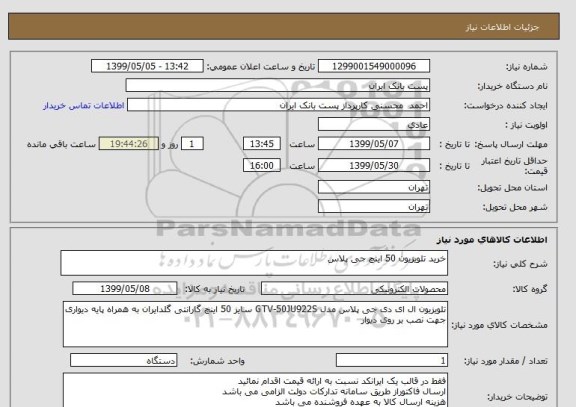The width and height of the screenshot is (576, 407).
Task: Click the general description field خرید تلویزیون 50 اینچ
Action: 254,263
